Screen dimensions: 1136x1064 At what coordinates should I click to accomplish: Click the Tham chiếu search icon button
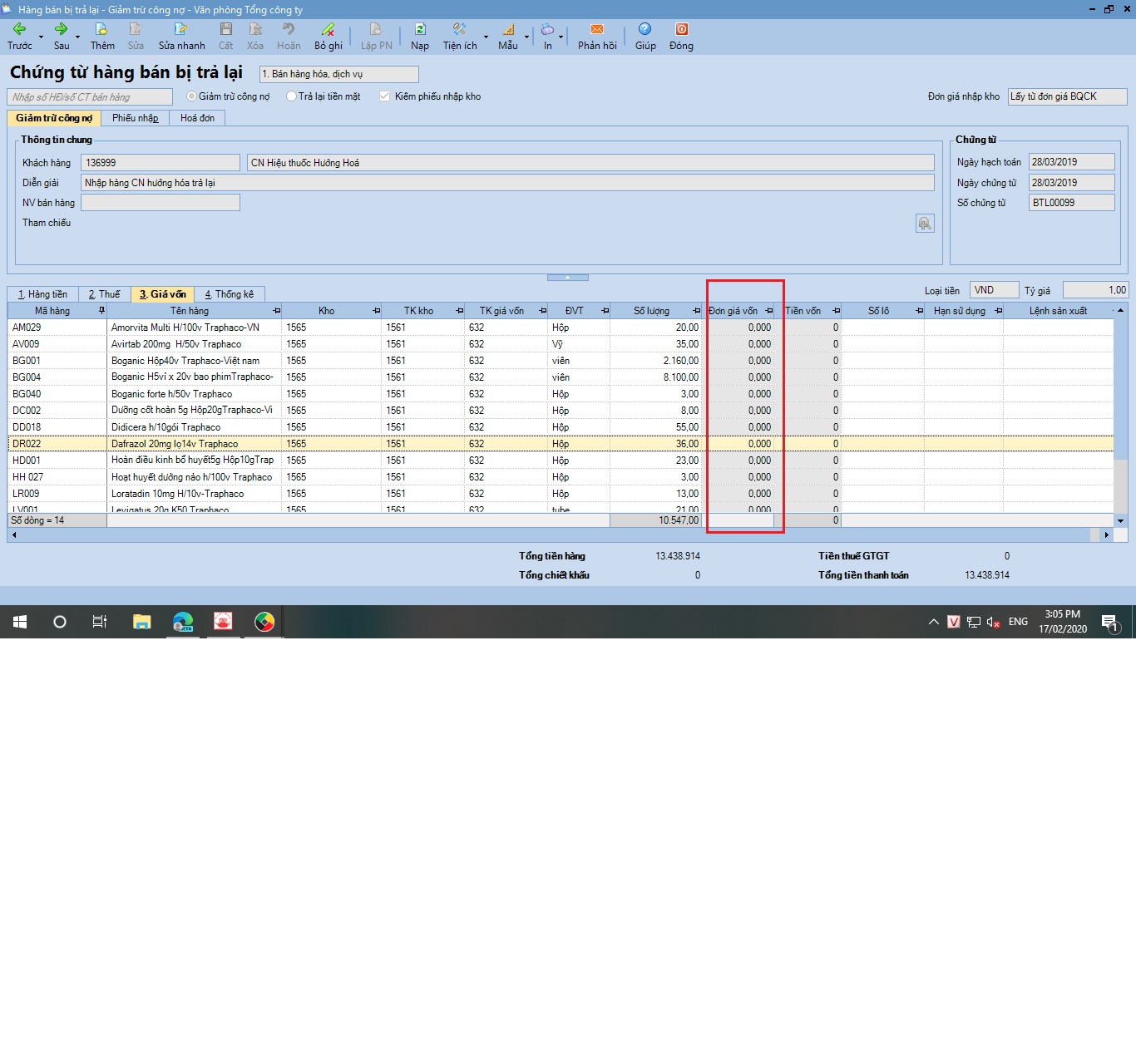[x=925, y=224]
